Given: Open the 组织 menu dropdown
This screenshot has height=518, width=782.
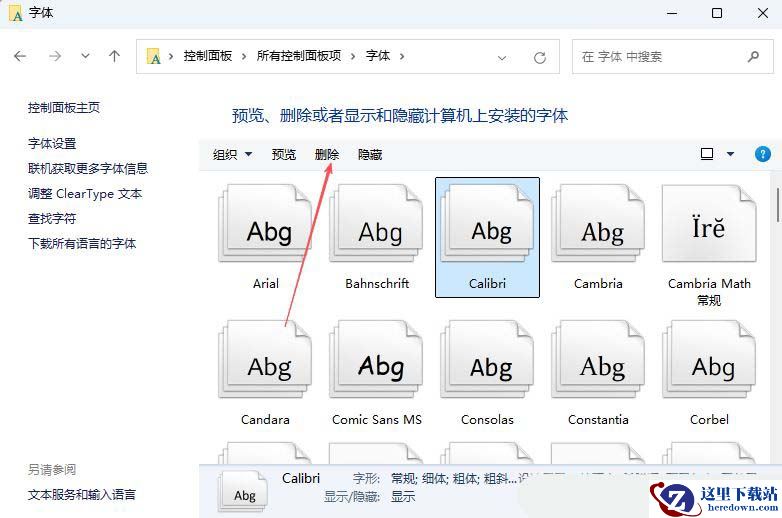Looking at the screenshot, I should 232,155.
